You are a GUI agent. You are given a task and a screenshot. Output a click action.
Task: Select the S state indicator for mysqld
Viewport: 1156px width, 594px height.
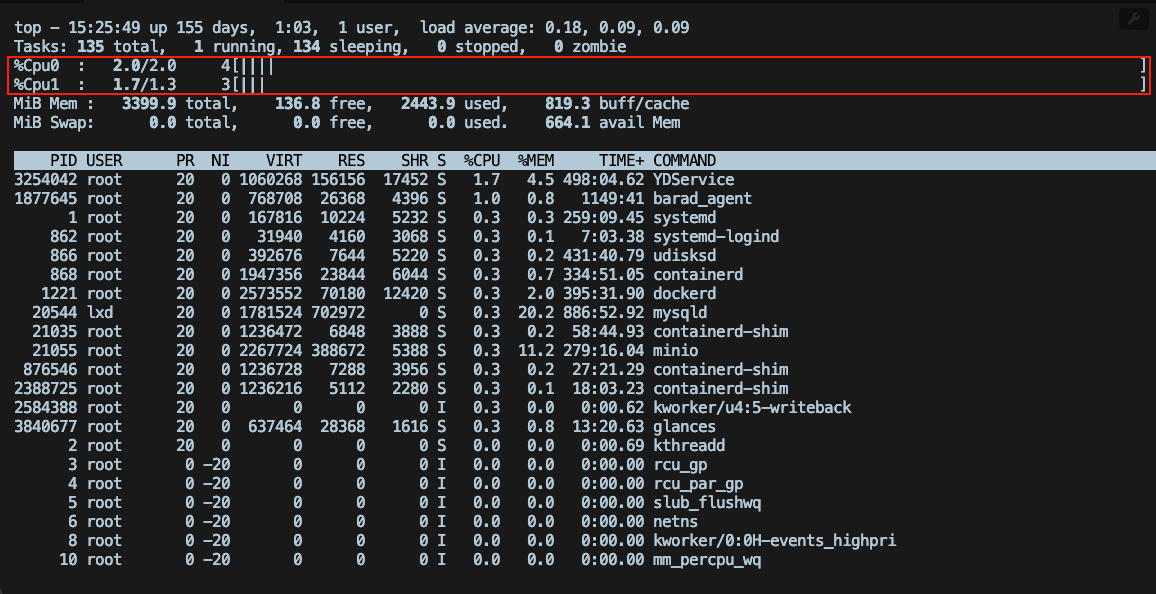[440, 312]
